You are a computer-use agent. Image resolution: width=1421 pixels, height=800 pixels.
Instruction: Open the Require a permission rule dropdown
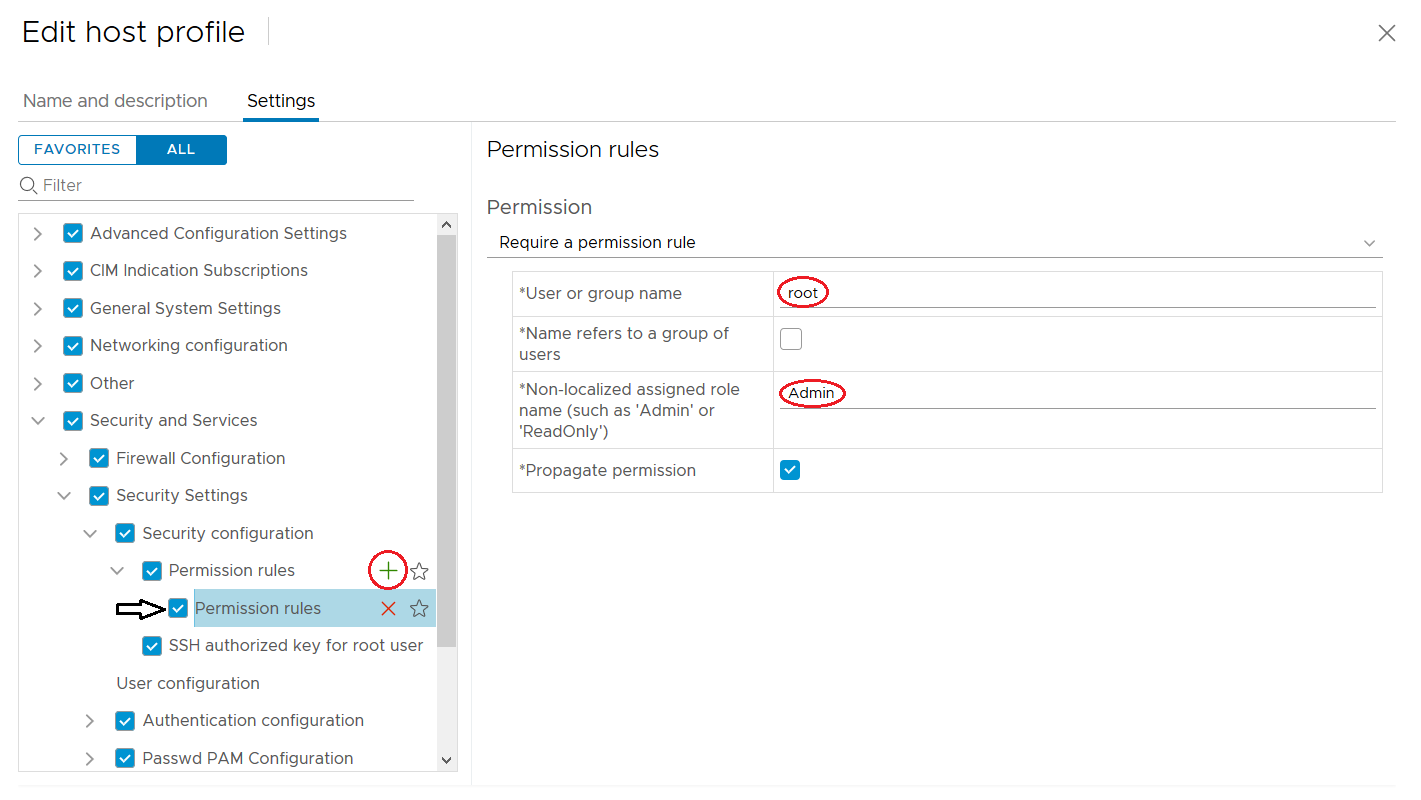tap(1369, 242)
